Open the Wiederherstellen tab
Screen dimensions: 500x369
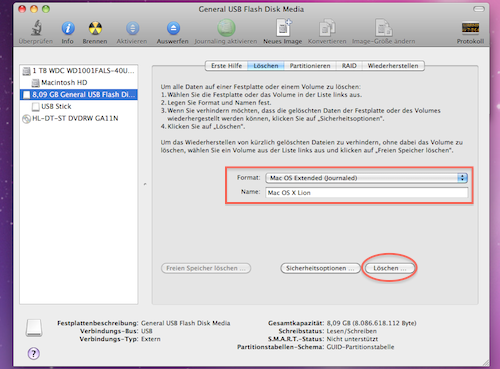click(x=393, y=66)
